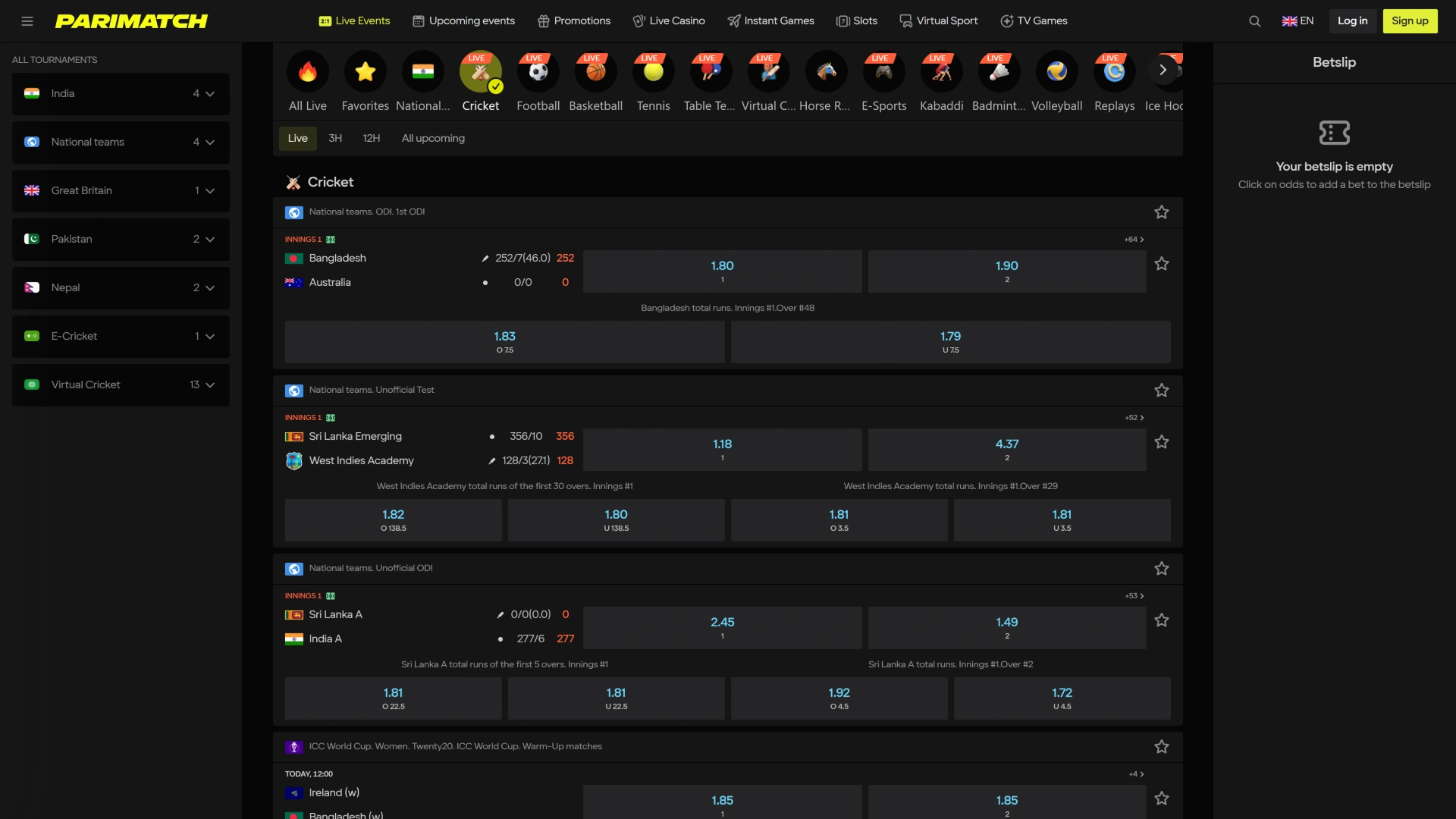This screenshot has height=819, width=1456.
Task: Select the All Live flame icon
Action: click(308, 71)
